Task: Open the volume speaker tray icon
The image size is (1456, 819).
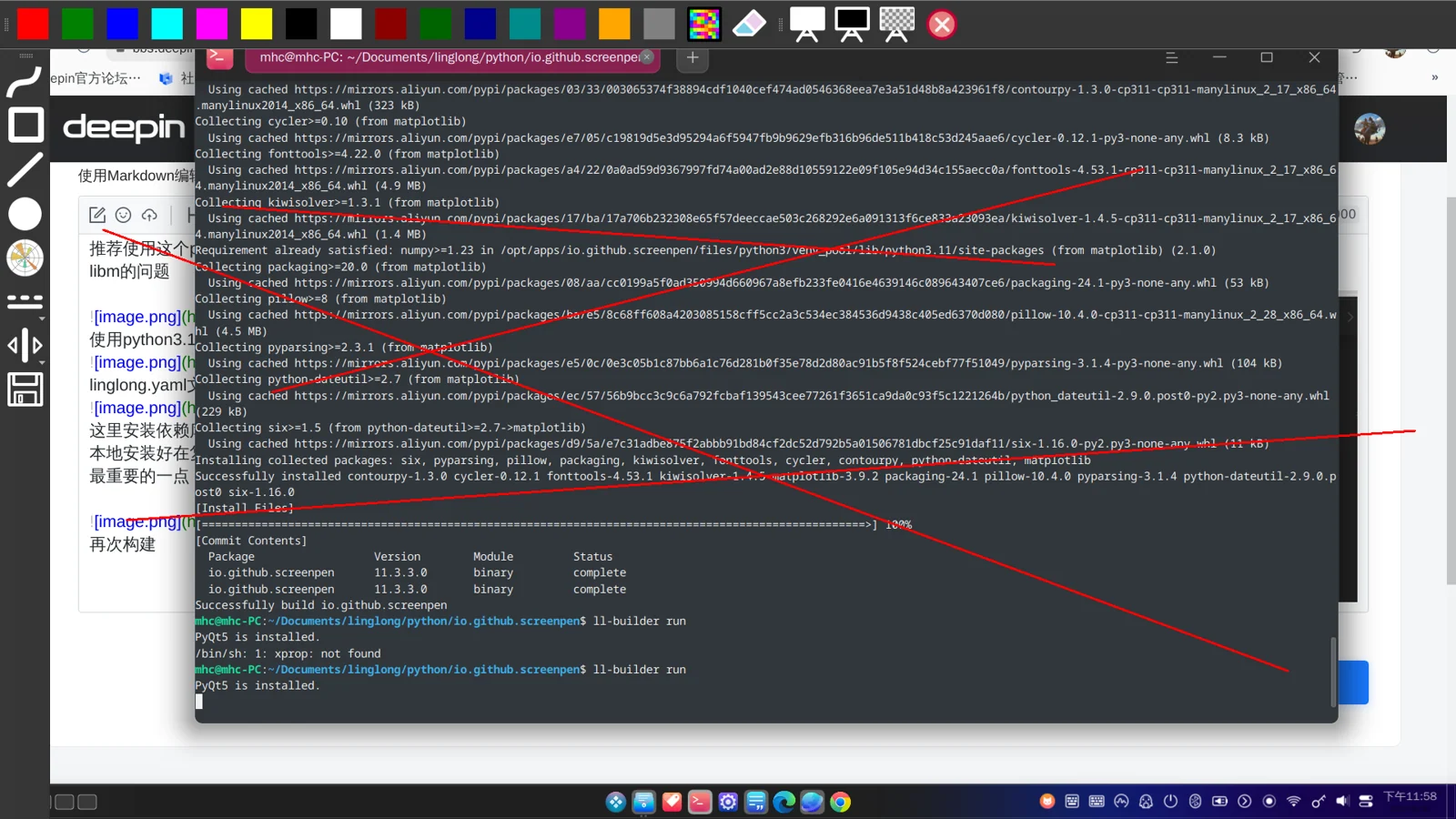Action: (1342, 801)
